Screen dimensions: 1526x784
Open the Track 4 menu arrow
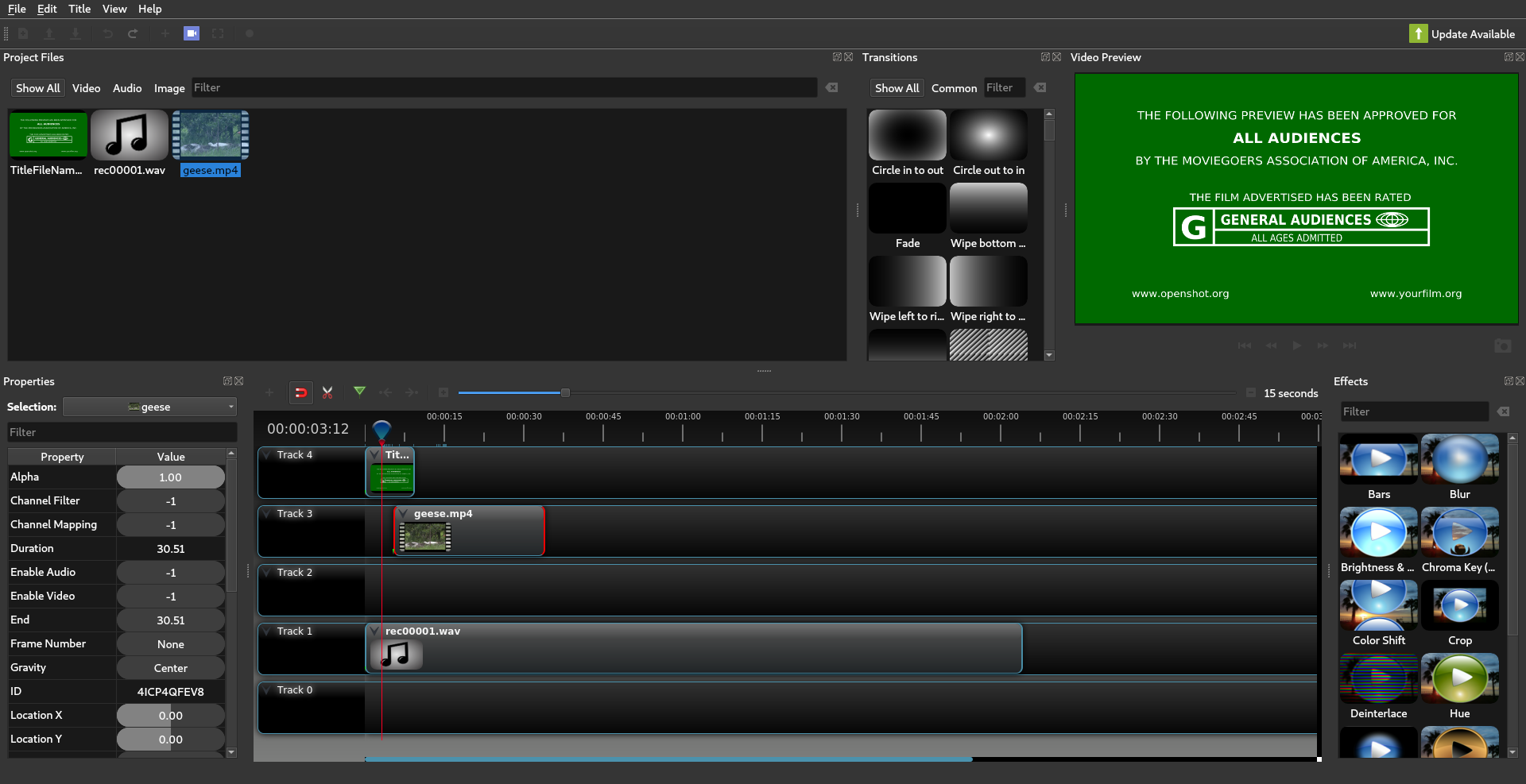pos(266,455)
